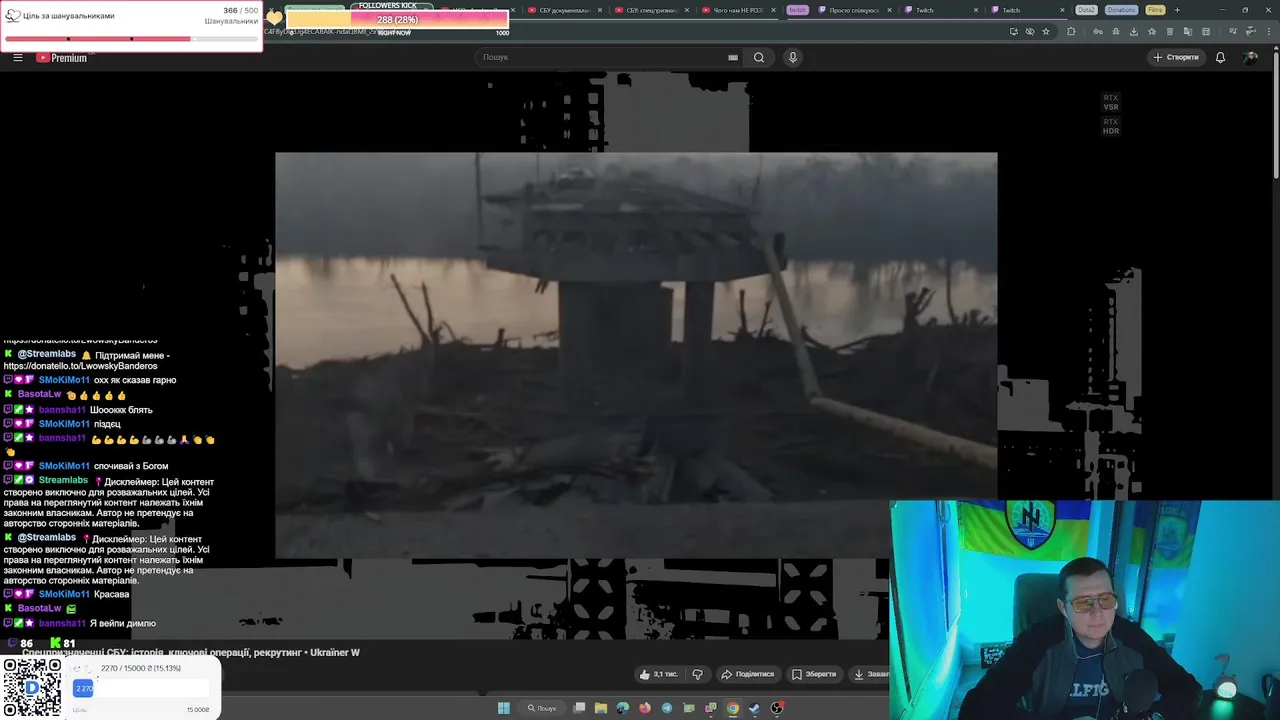Image resolution: width=1280 pixels, height=720 pixels.
Task: Click chat username SMoKiMo11 saying Красава
Action: pos(64,594)
